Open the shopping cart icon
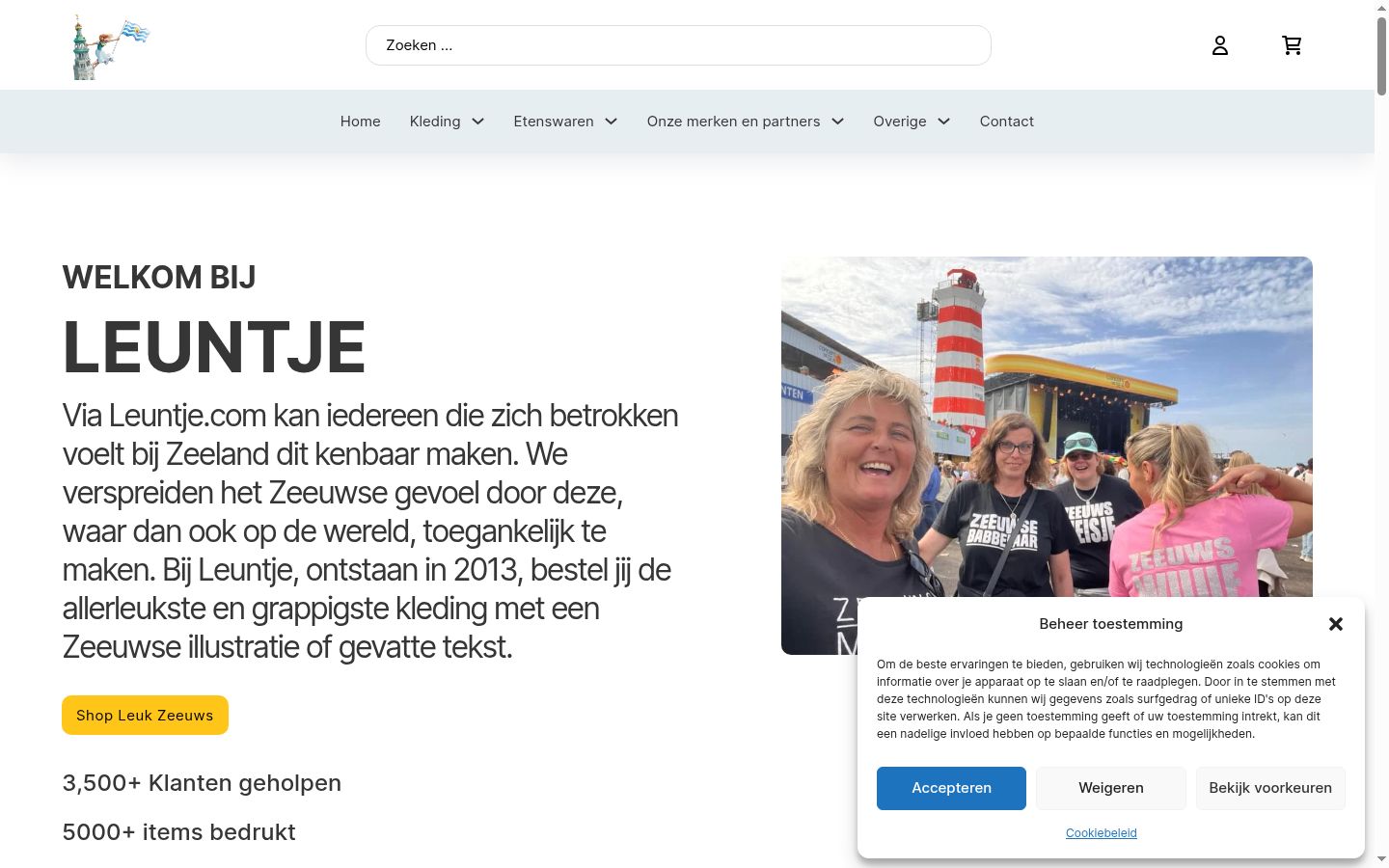 coord(1292,45)
